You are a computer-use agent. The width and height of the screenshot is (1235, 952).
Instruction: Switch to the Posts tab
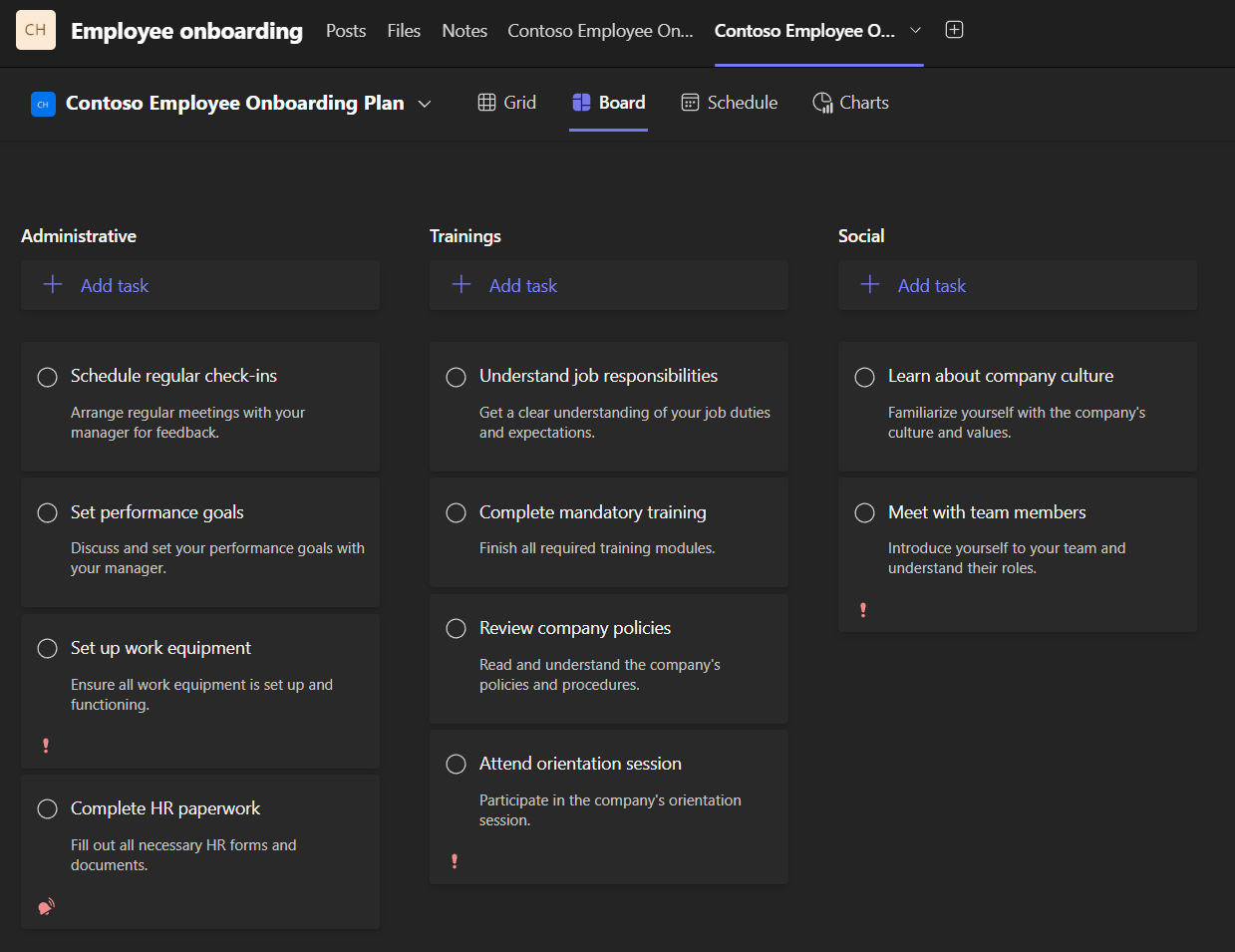[346, 31]
